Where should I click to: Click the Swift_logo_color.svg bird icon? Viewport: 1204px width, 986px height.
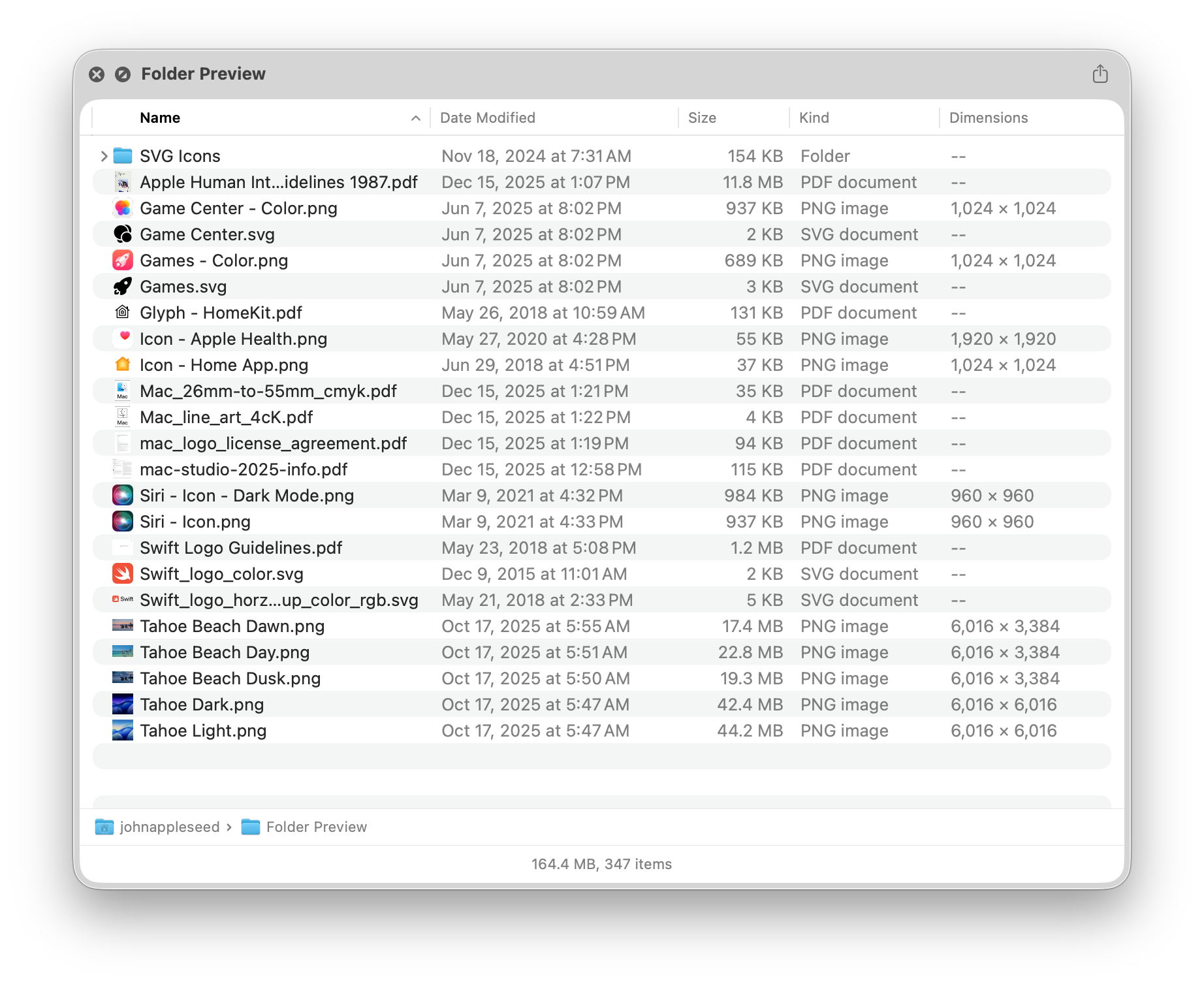123,574
